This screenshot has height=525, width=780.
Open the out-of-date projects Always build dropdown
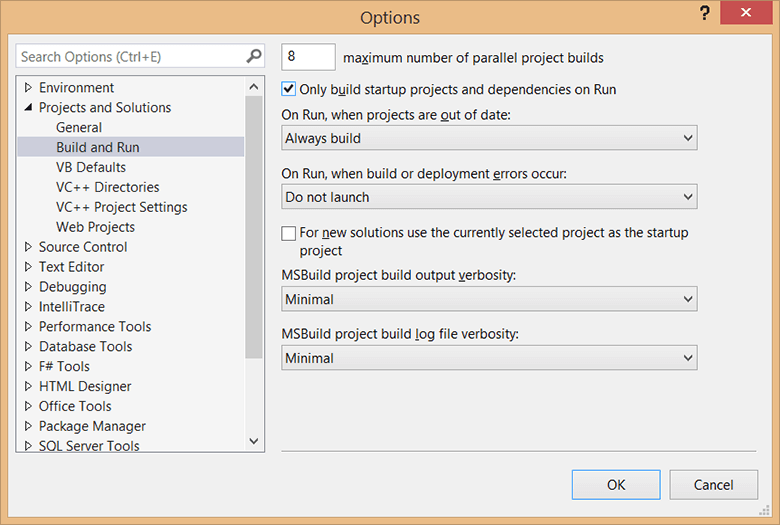tap(489, 138)
